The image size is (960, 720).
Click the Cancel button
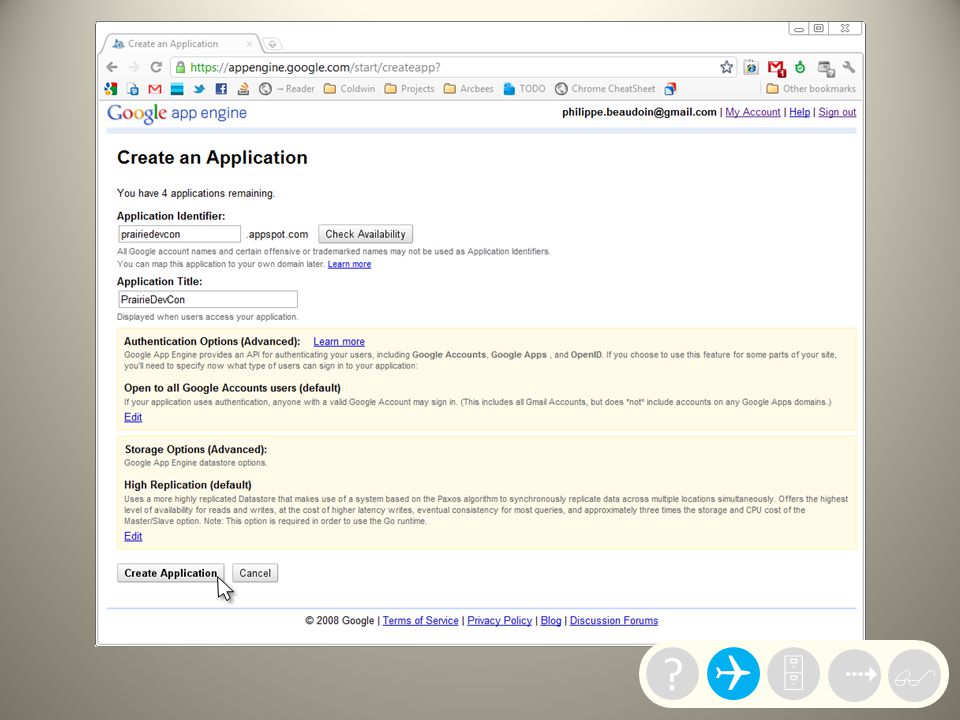tap(255, 573)
